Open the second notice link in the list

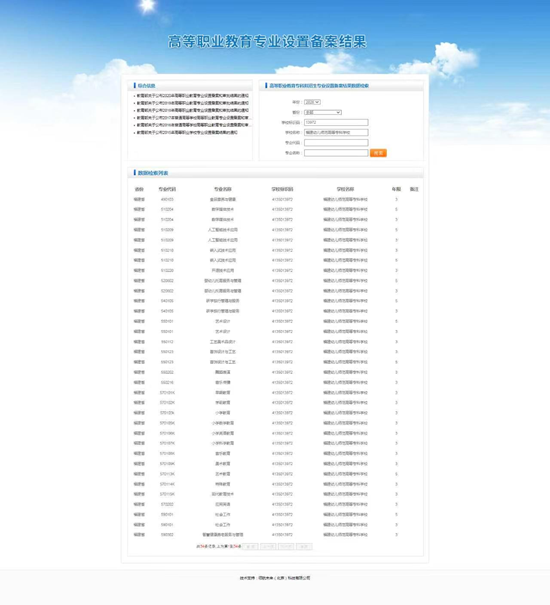(193, 103)
